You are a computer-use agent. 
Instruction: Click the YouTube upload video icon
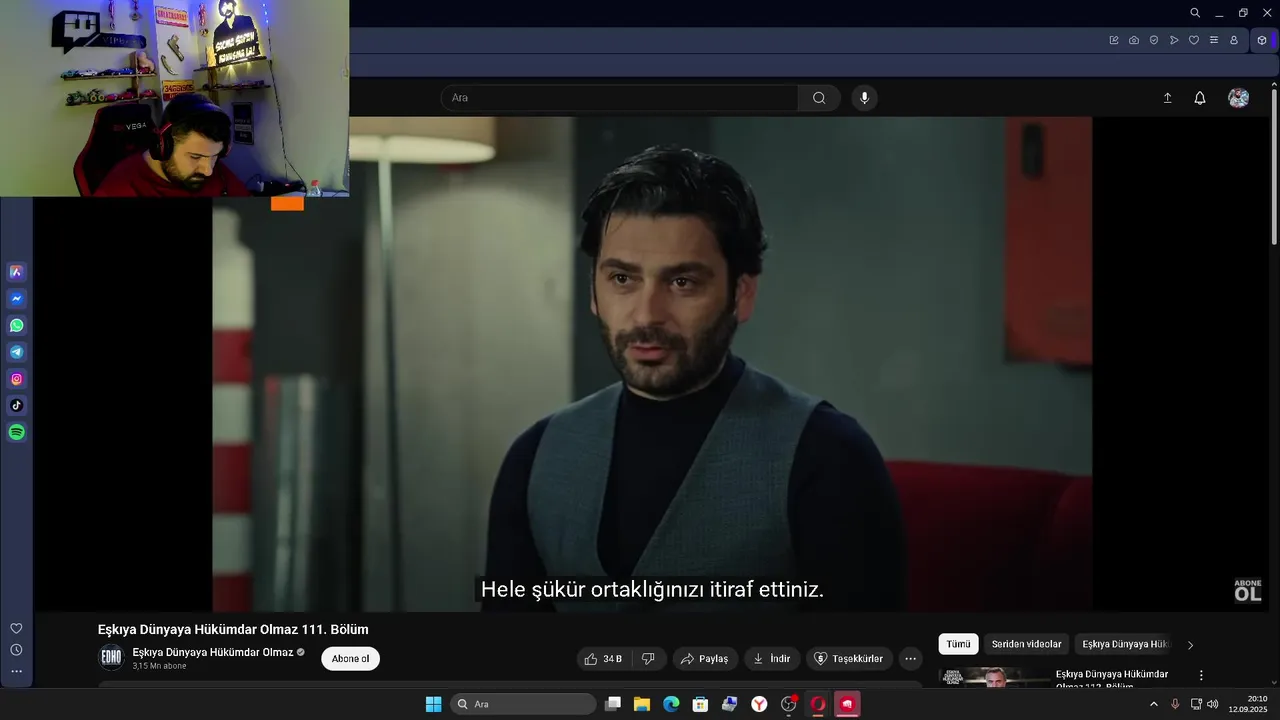coord(1167,98)
